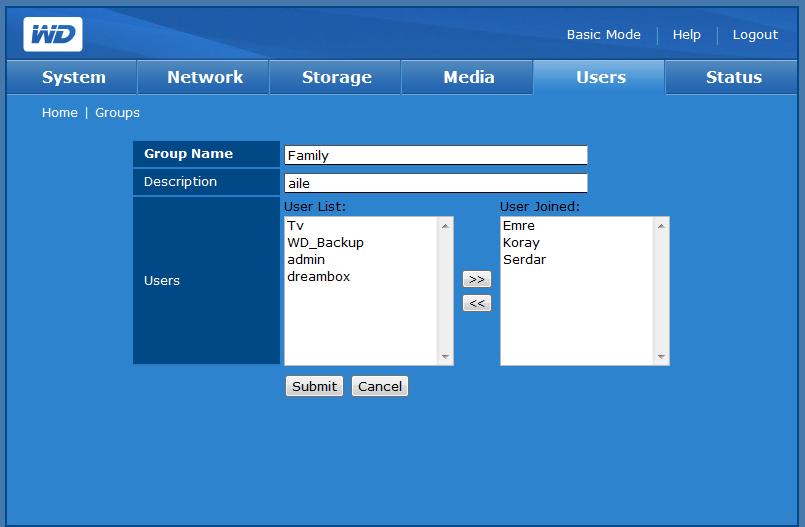805x527 pixels.
Task: Focus the Description input field
Action: [436, 183]
